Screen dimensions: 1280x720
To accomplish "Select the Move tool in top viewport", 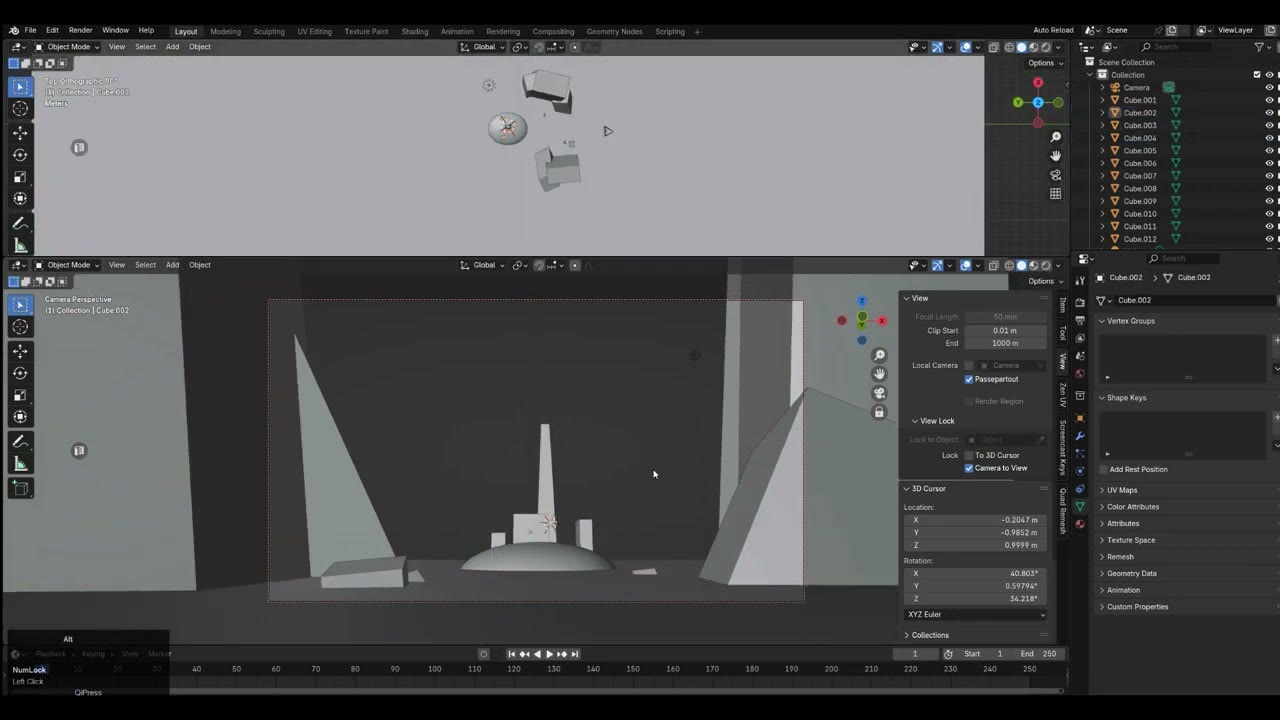I will [x=20, y=133].
